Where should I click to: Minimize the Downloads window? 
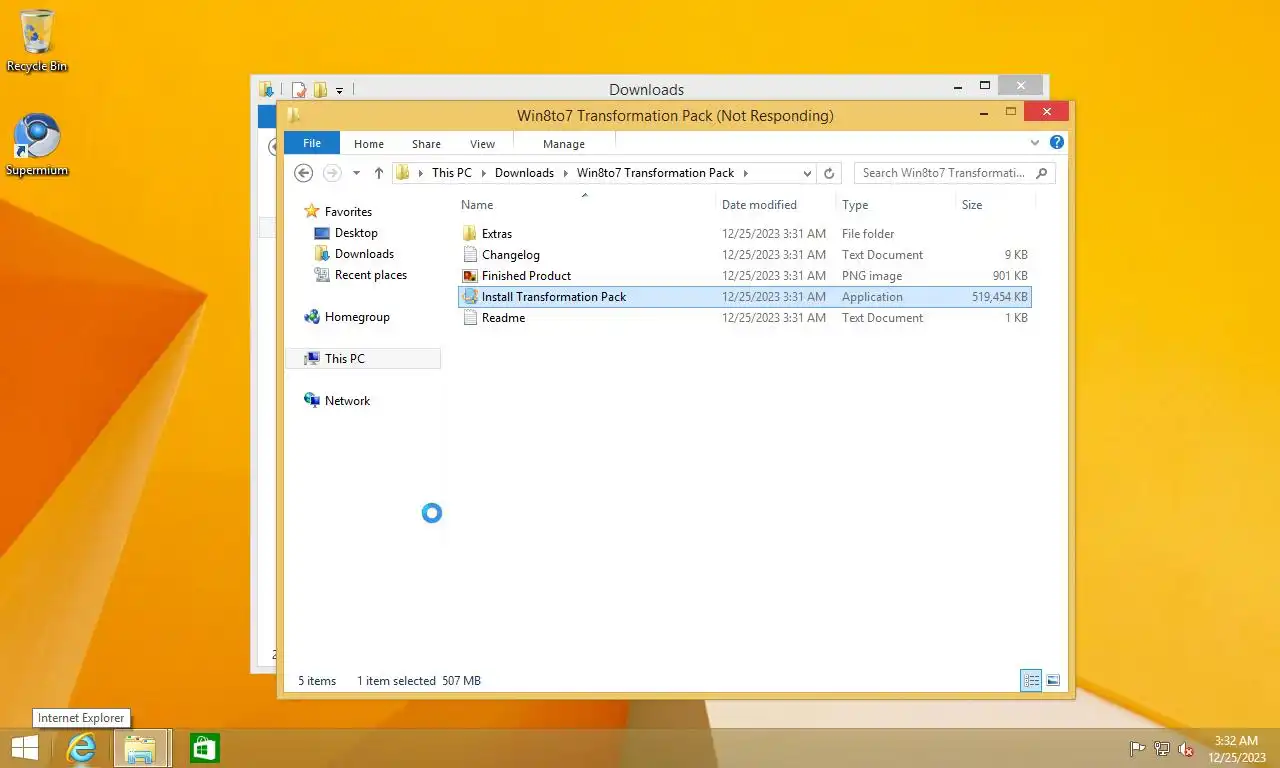tap(958, 86)
